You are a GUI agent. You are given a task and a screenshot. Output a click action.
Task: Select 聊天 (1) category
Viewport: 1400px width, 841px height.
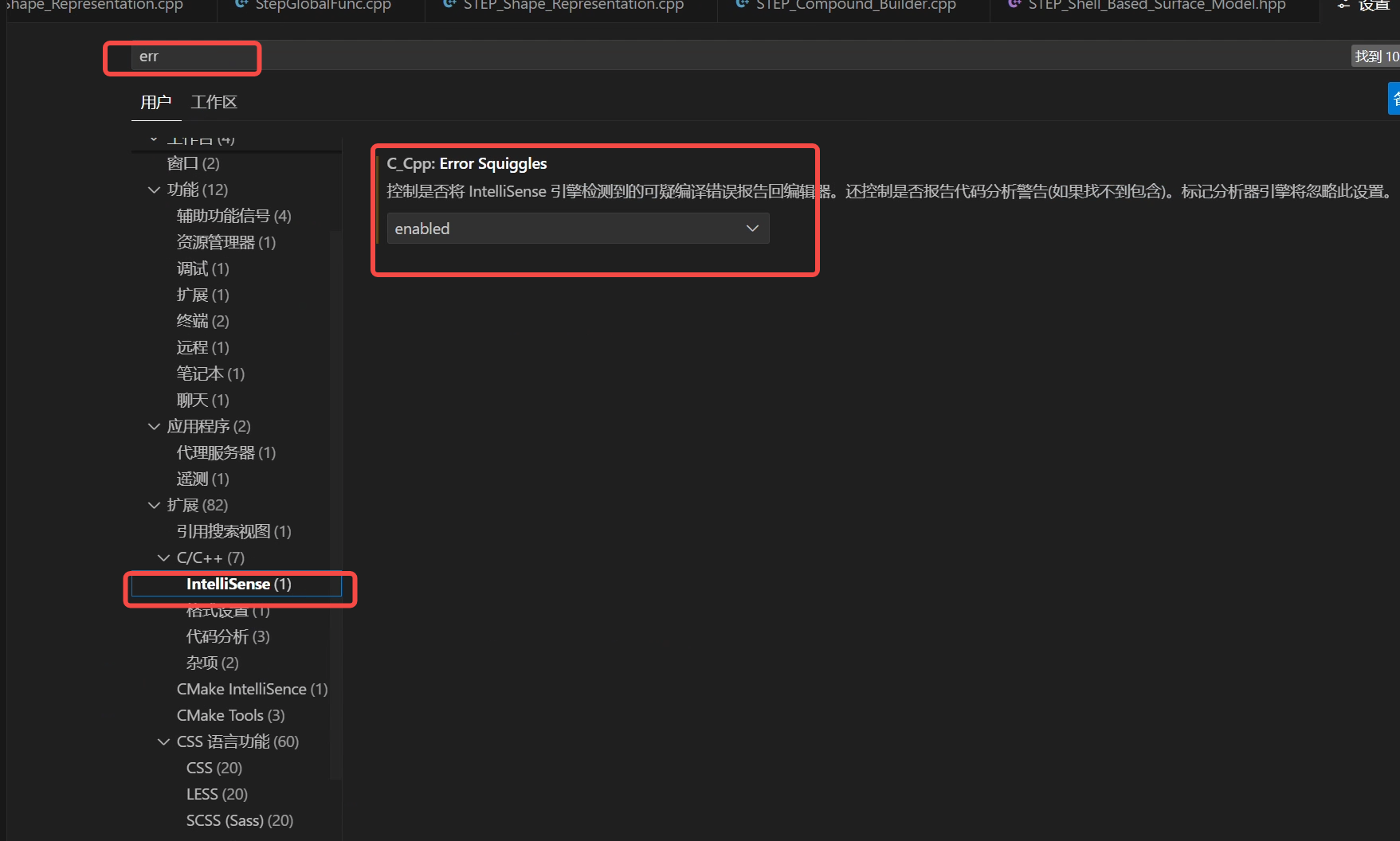[203, 400]
